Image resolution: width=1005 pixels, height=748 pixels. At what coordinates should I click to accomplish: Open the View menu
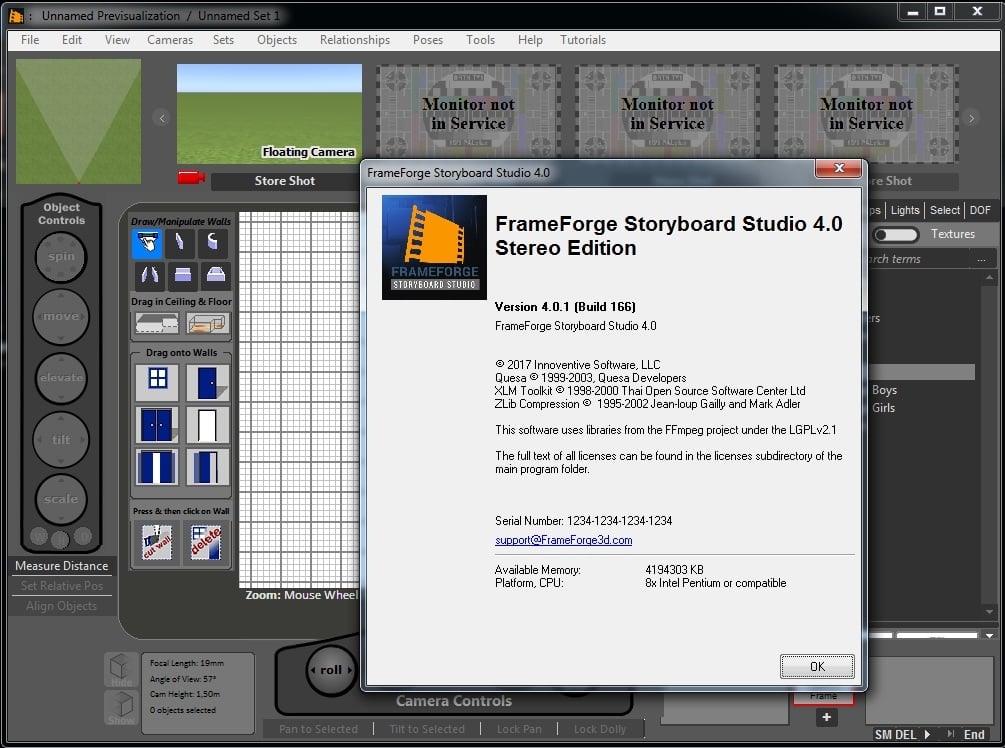click(117, 40)
